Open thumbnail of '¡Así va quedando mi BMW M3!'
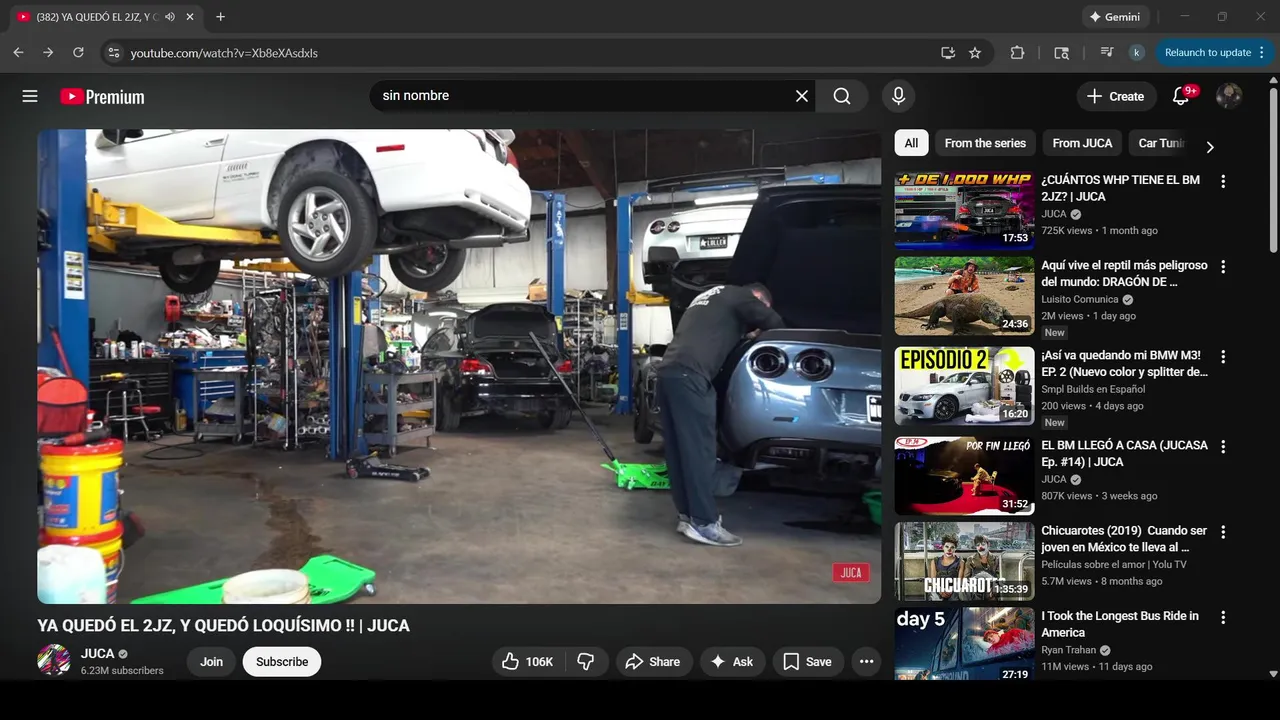Viewport: 1280px width, 720px height. [x=964, y=386]
